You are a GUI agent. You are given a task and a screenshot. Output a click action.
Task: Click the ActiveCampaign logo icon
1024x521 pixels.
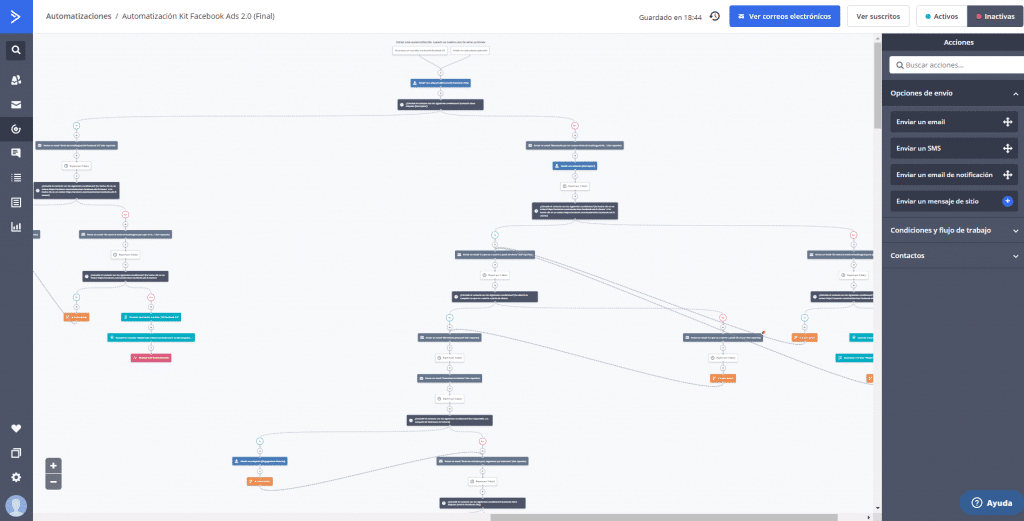coord(16,16)
